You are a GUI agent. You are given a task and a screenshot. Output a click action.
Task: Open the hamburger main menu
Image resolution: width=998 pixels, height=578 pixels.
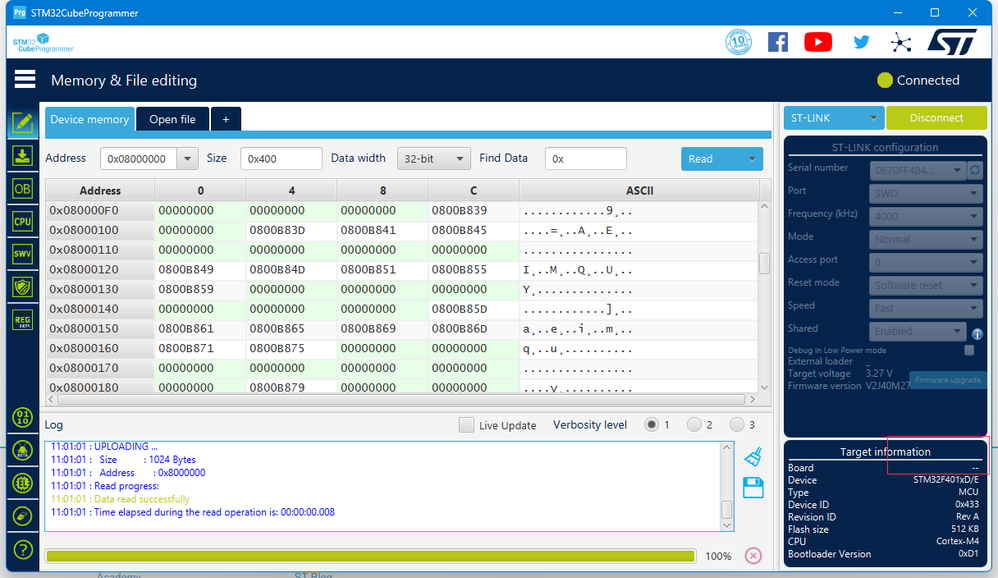point(25,80)
